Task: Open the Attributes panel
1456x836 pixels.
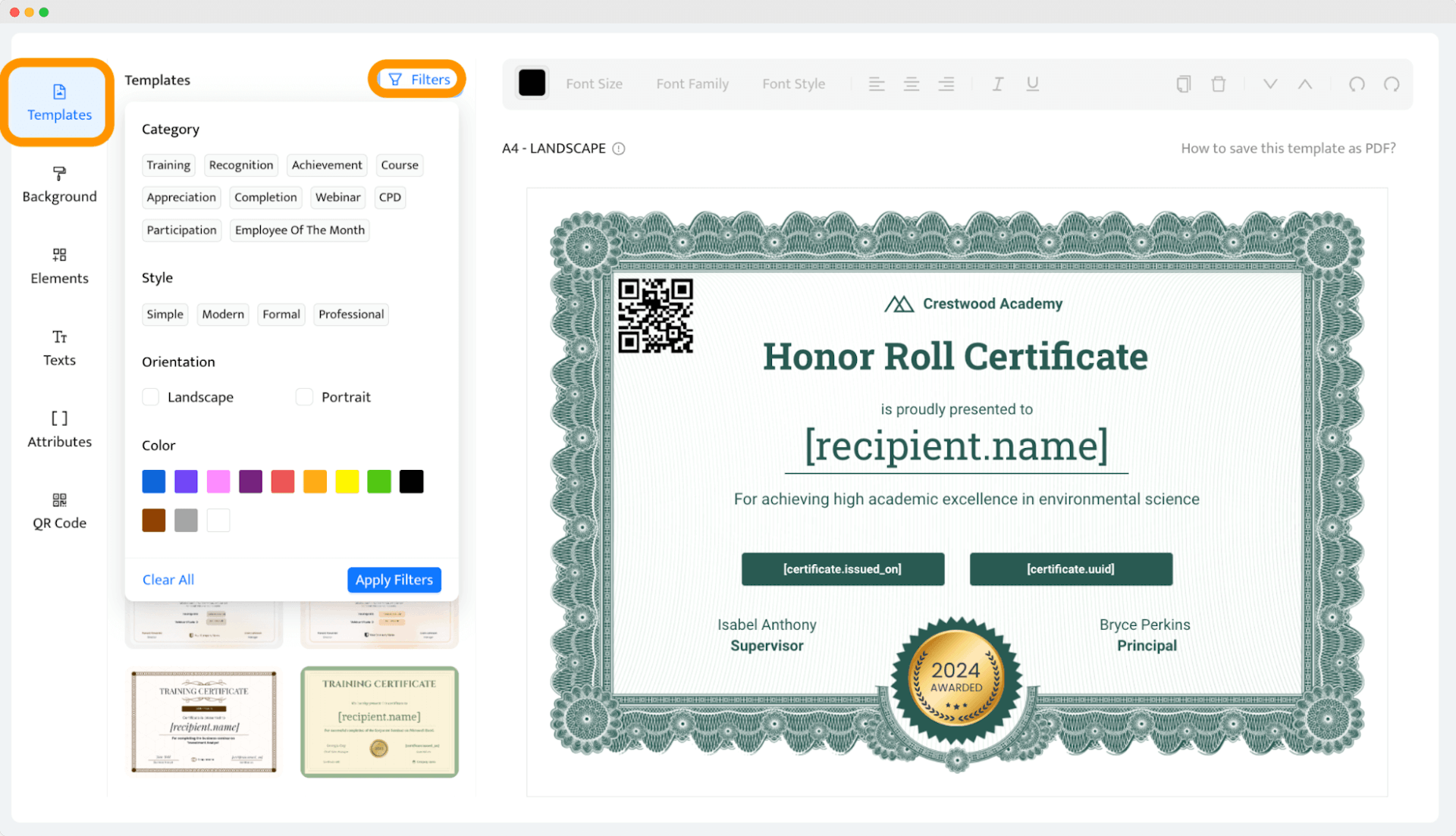Action: click(59, 429)
